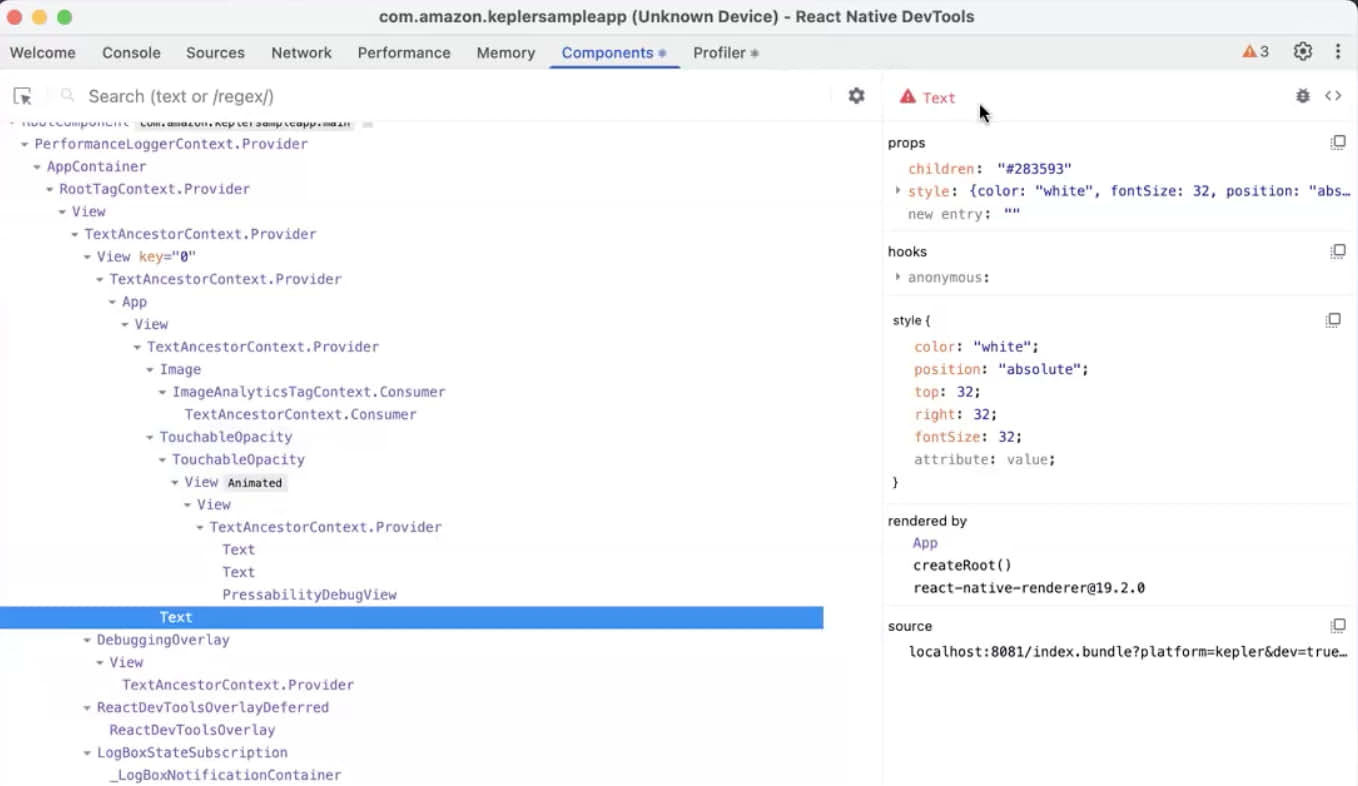Collapse the LogBoxStateSubscription node
Image resolution: width=1358 pixels, height=786 pixels.
(88, 753)
